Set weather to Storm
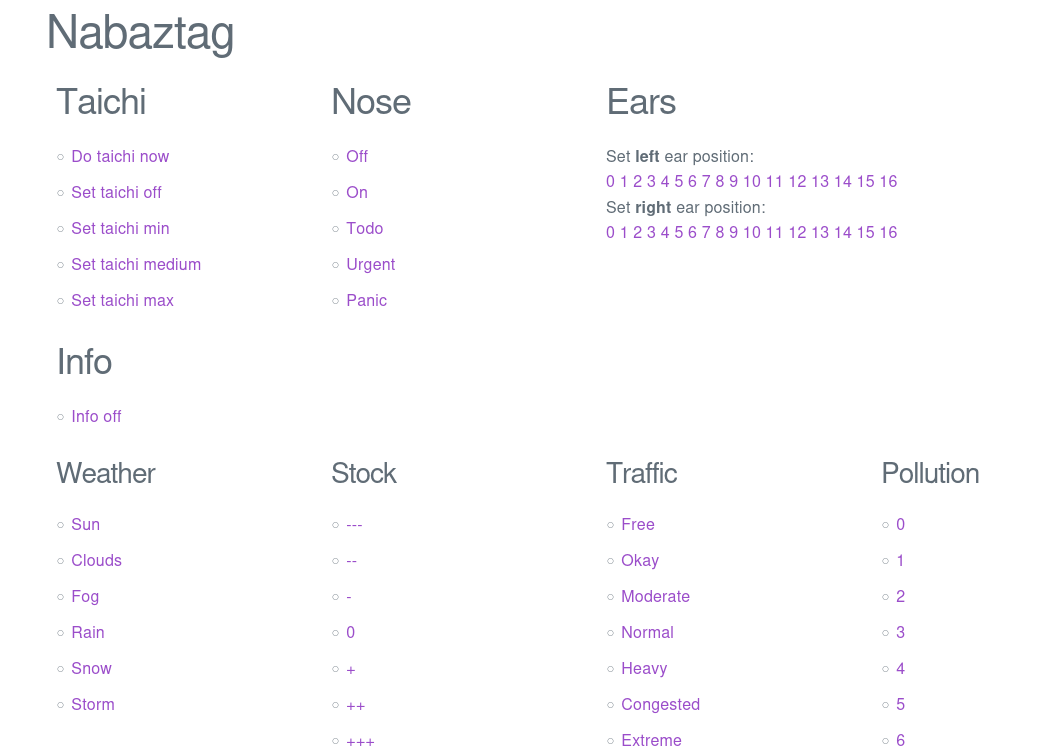 93,704
